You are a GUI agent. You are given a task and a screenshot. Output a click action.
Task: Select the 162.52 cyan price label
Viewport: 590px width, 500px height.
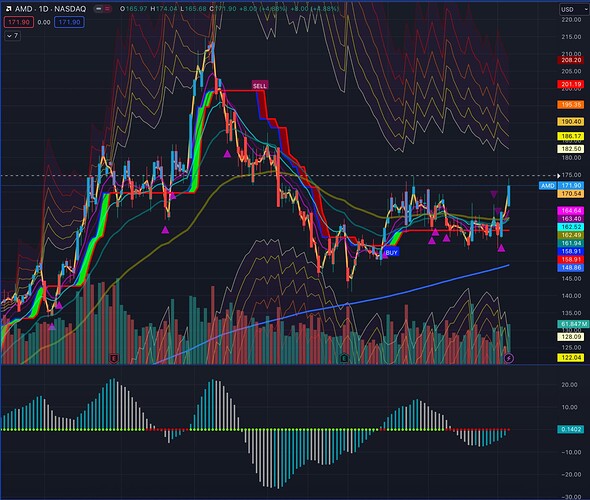[571, 227]
